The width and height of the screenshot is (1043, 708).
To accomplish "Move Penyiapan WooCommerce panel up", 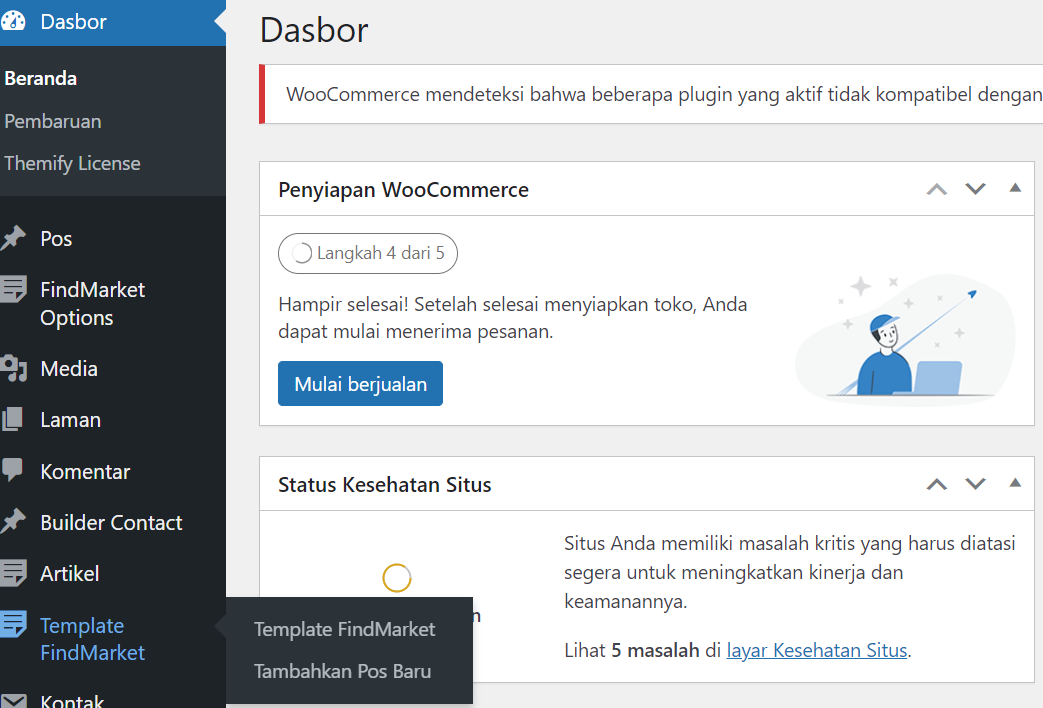I will coord(937,189).
